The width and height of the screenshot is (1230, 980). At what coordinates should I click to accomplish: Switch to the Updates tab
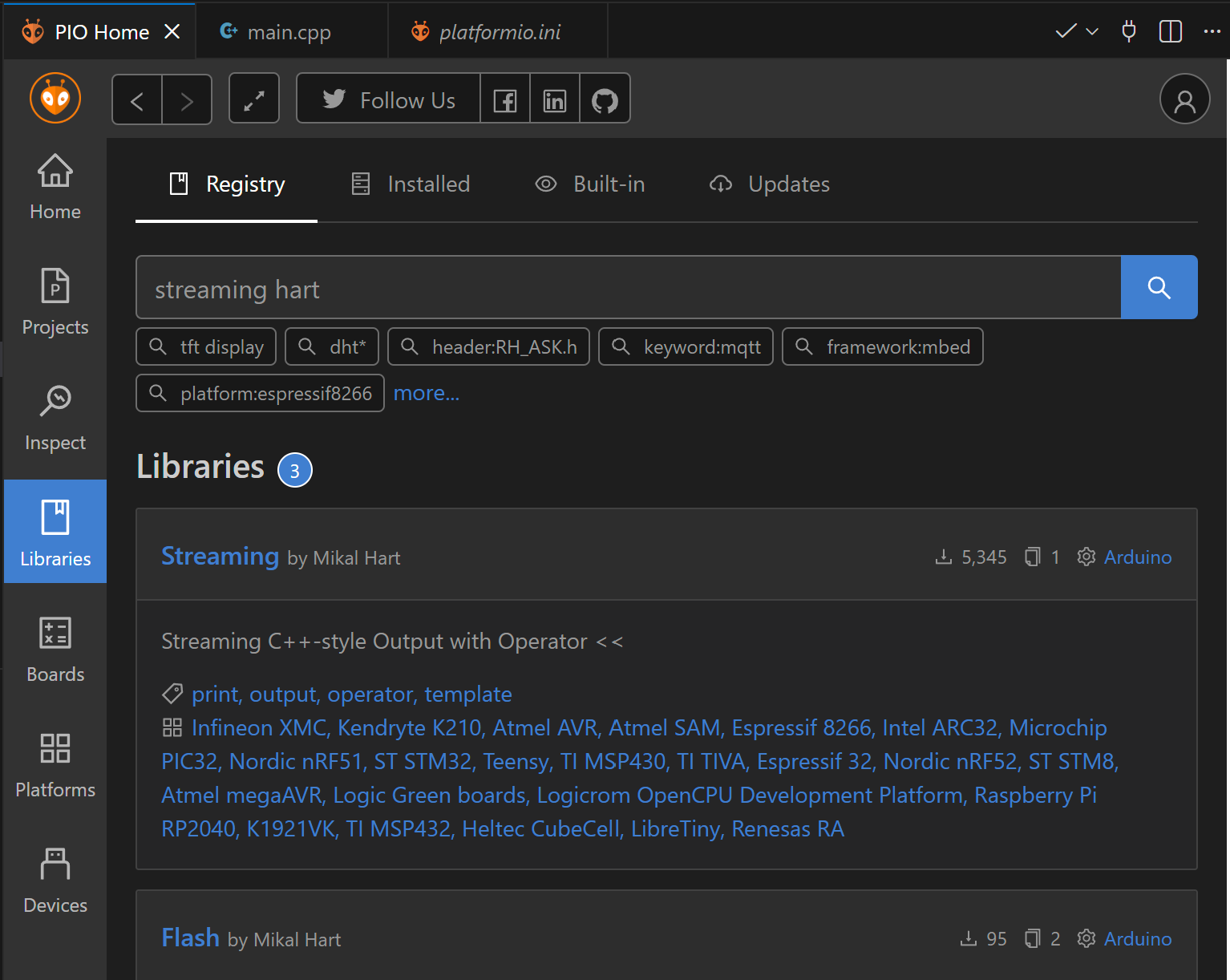(769, 184)
